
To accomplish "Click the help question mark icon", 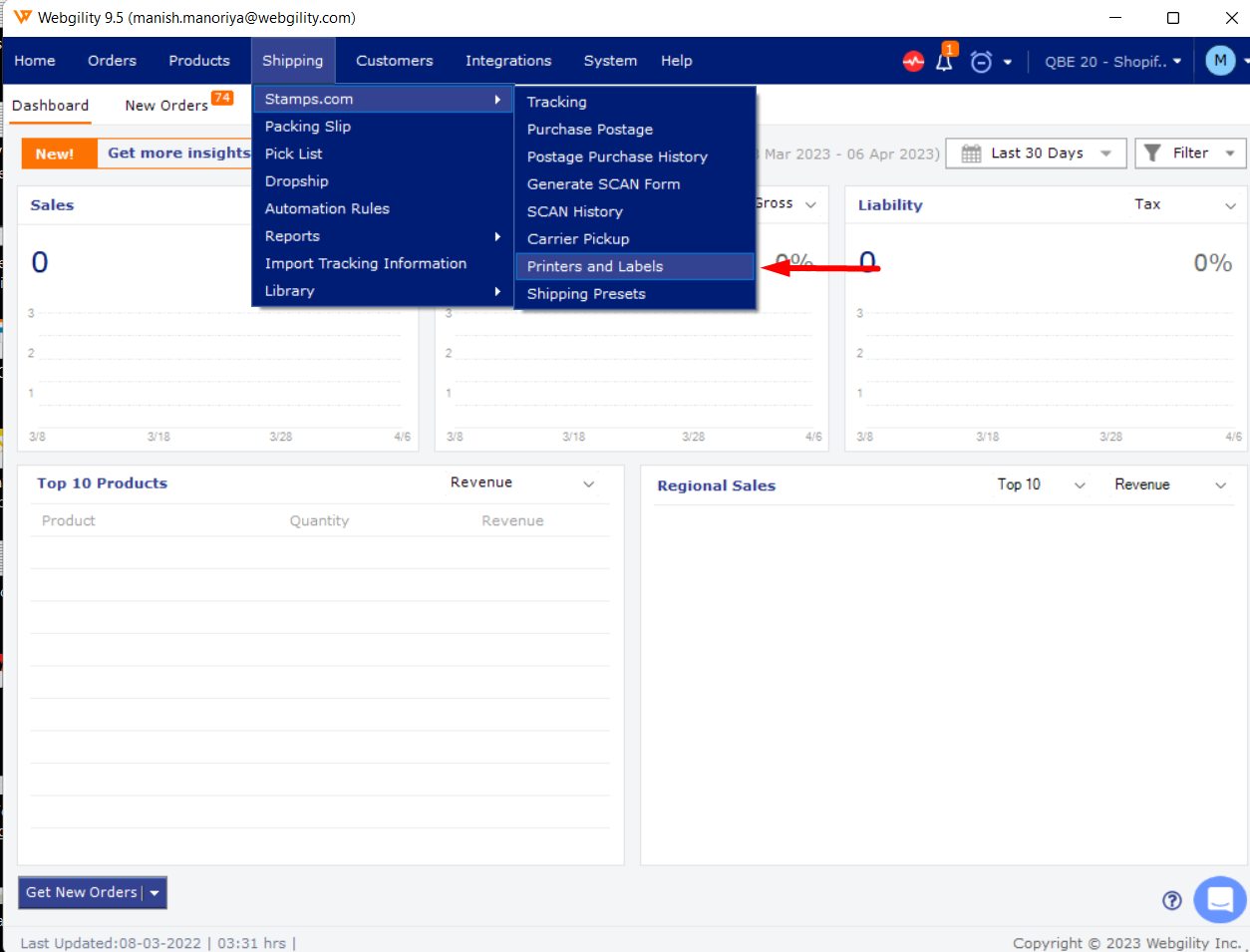I will 1172,900.
